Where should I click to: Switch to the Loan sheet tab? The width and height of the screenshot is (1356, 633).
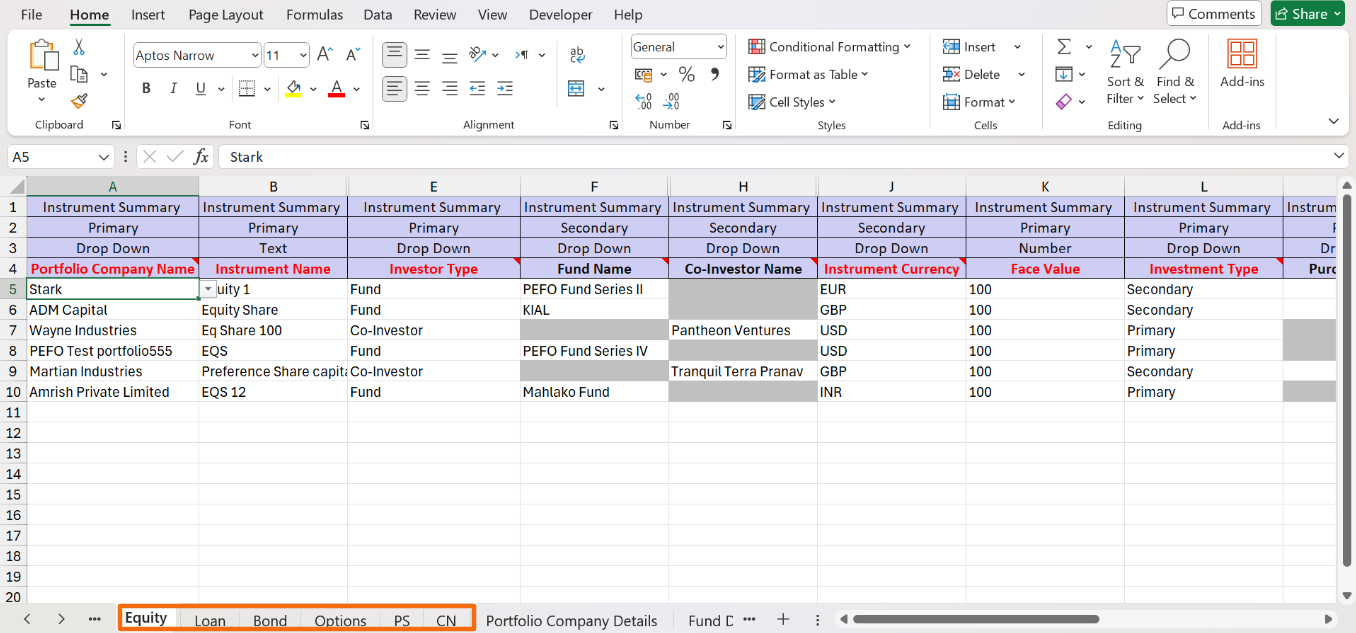210,620
